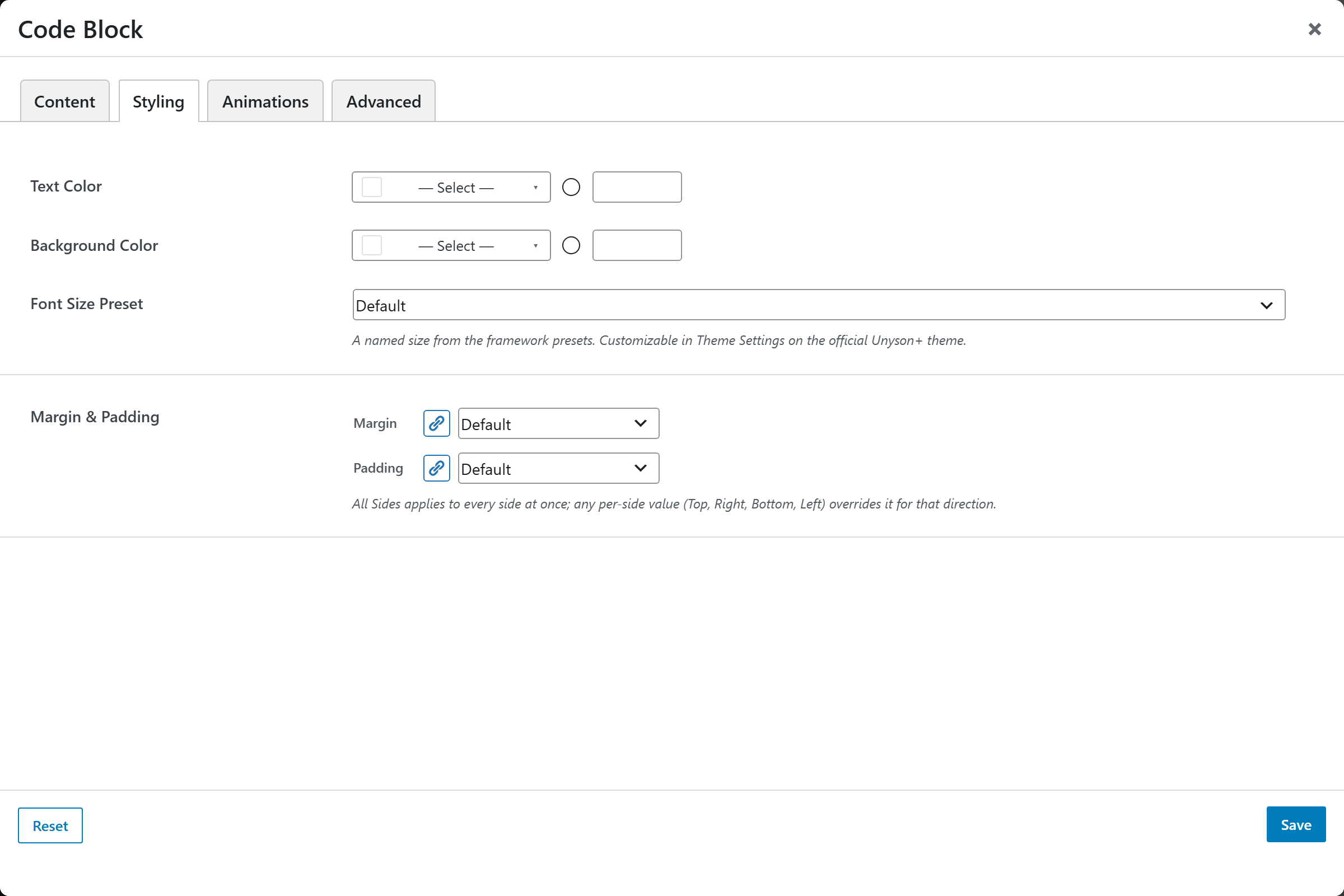Screen dimensions: 1344x896
Task: Select the Text Color custom radio button
Action: tap(571, 187)
